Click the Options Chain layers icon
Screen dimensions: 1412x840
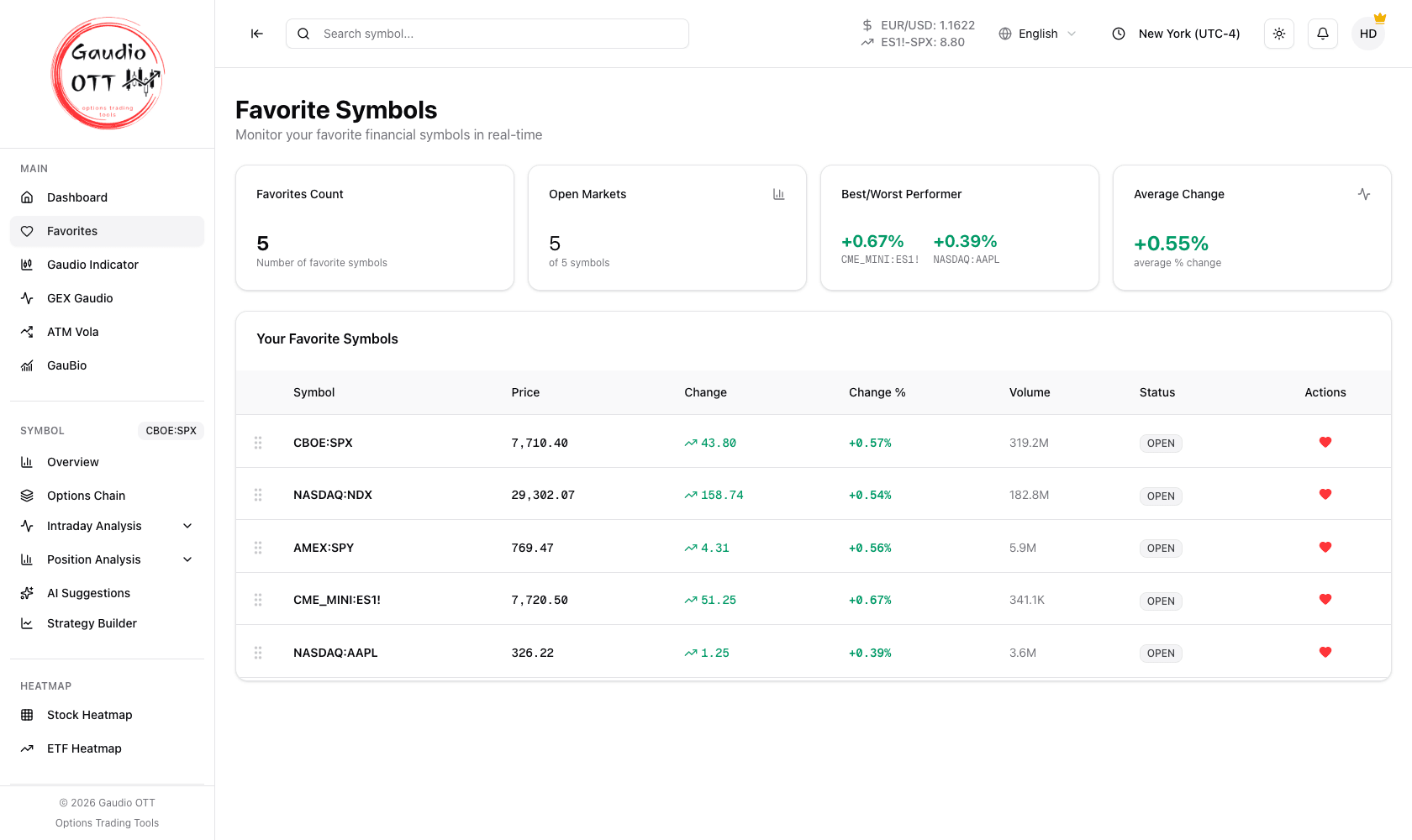27,496
